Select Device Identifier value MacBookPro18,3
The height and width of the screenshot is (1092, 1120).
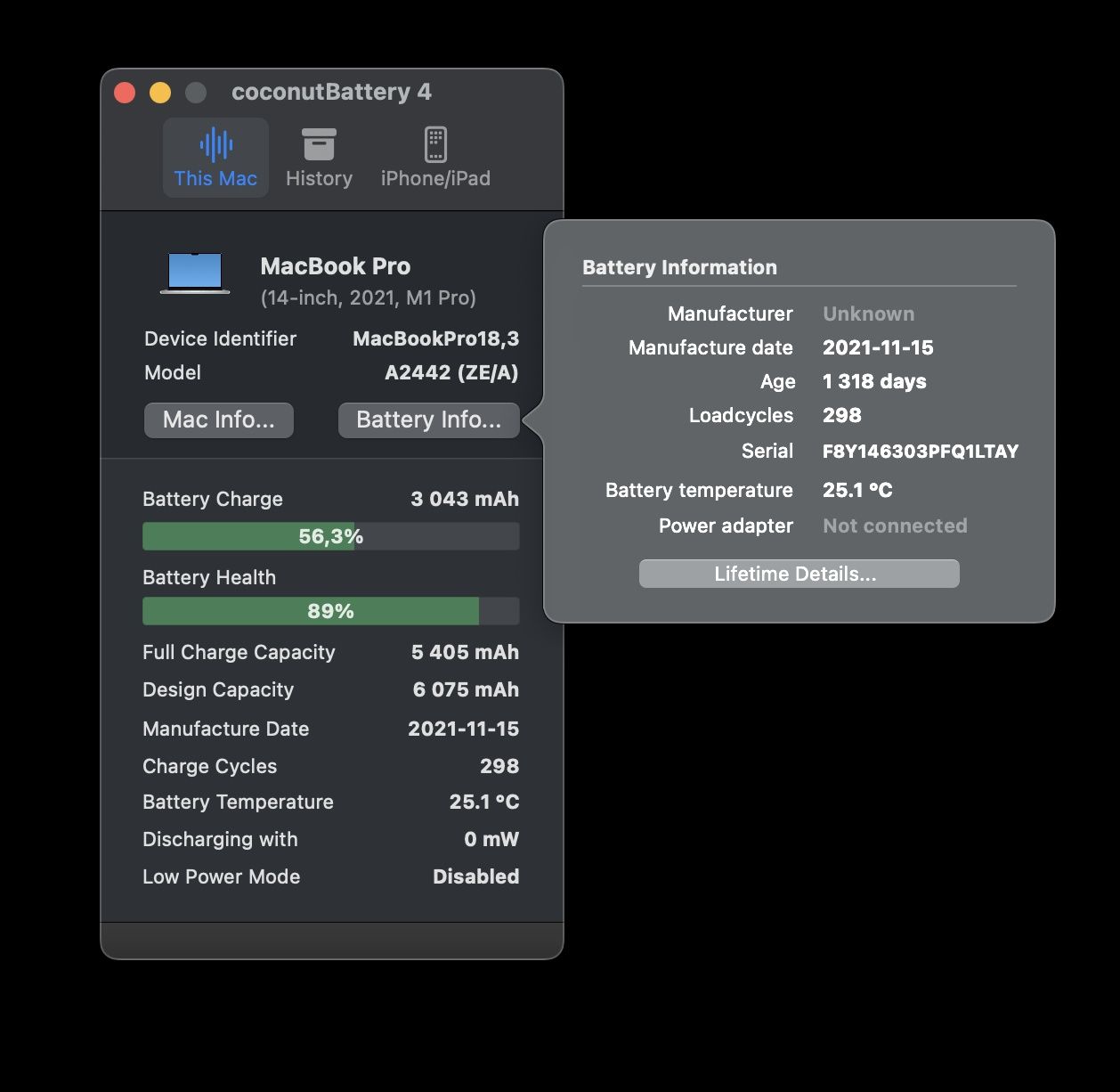(x=435, y=338)
